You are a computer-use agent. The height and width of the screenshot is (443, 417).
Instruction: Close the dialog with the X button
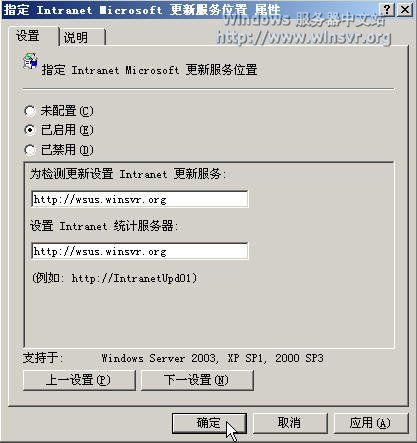tap(405, 10)
